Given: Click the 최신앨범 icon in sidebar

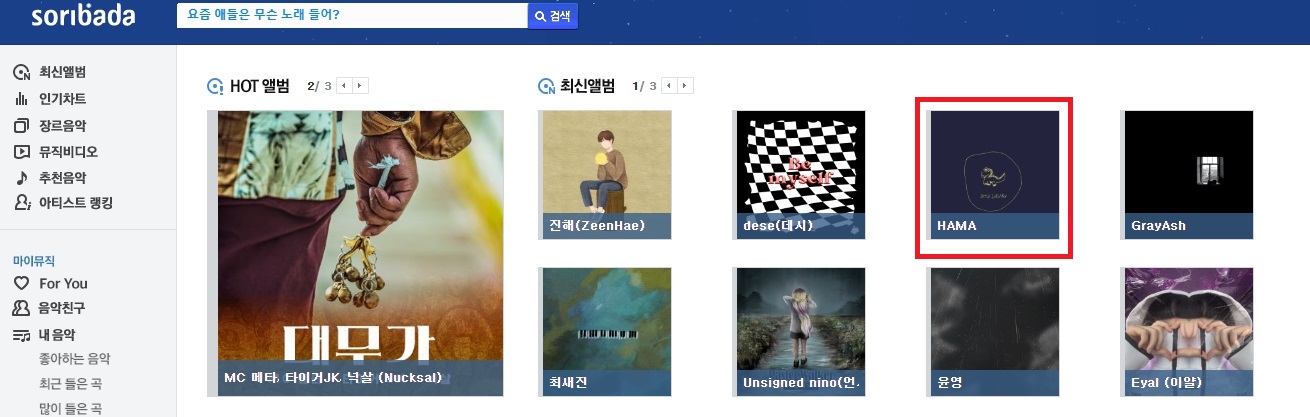Looking at the screenshot, I should (x=21, y=73).
